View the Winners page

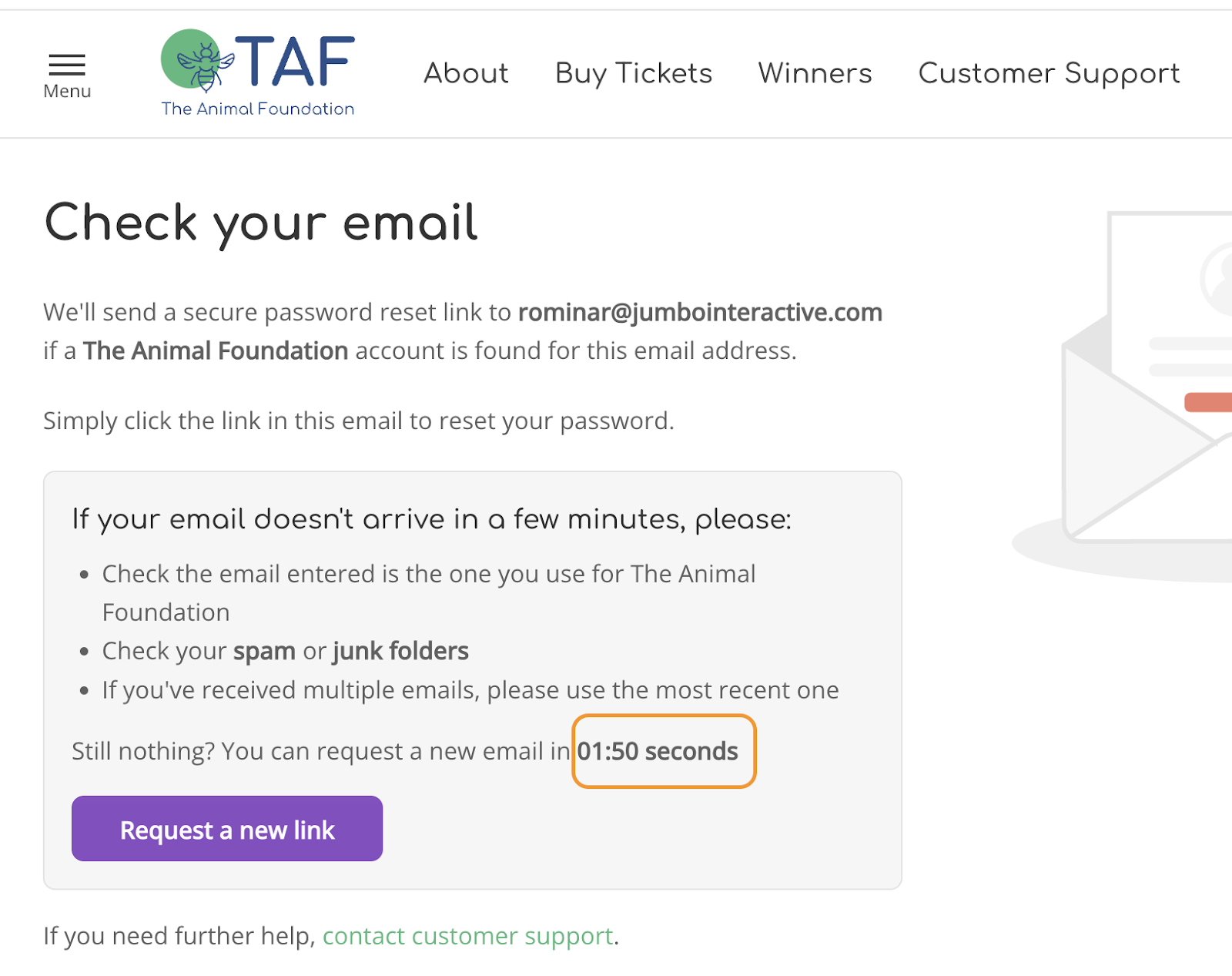815,73
